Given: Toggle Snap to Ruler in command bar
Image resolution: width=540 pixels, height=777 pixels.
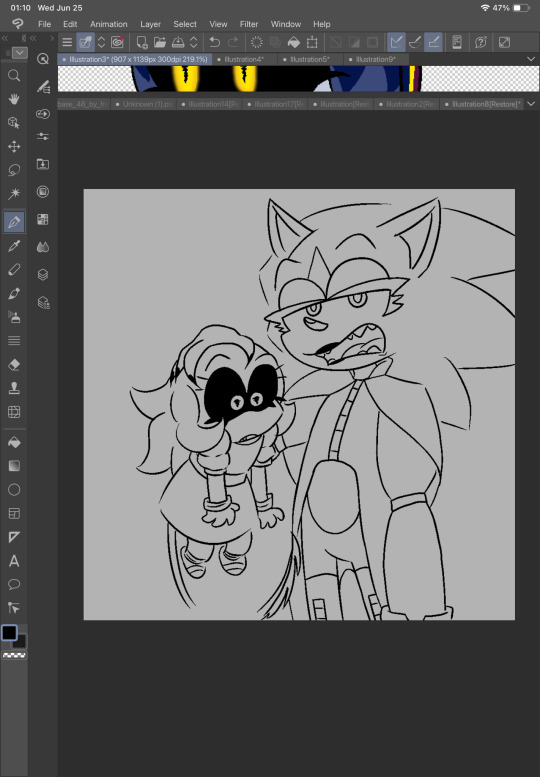Looking at the screenshot, I should (x=396, y=43).
